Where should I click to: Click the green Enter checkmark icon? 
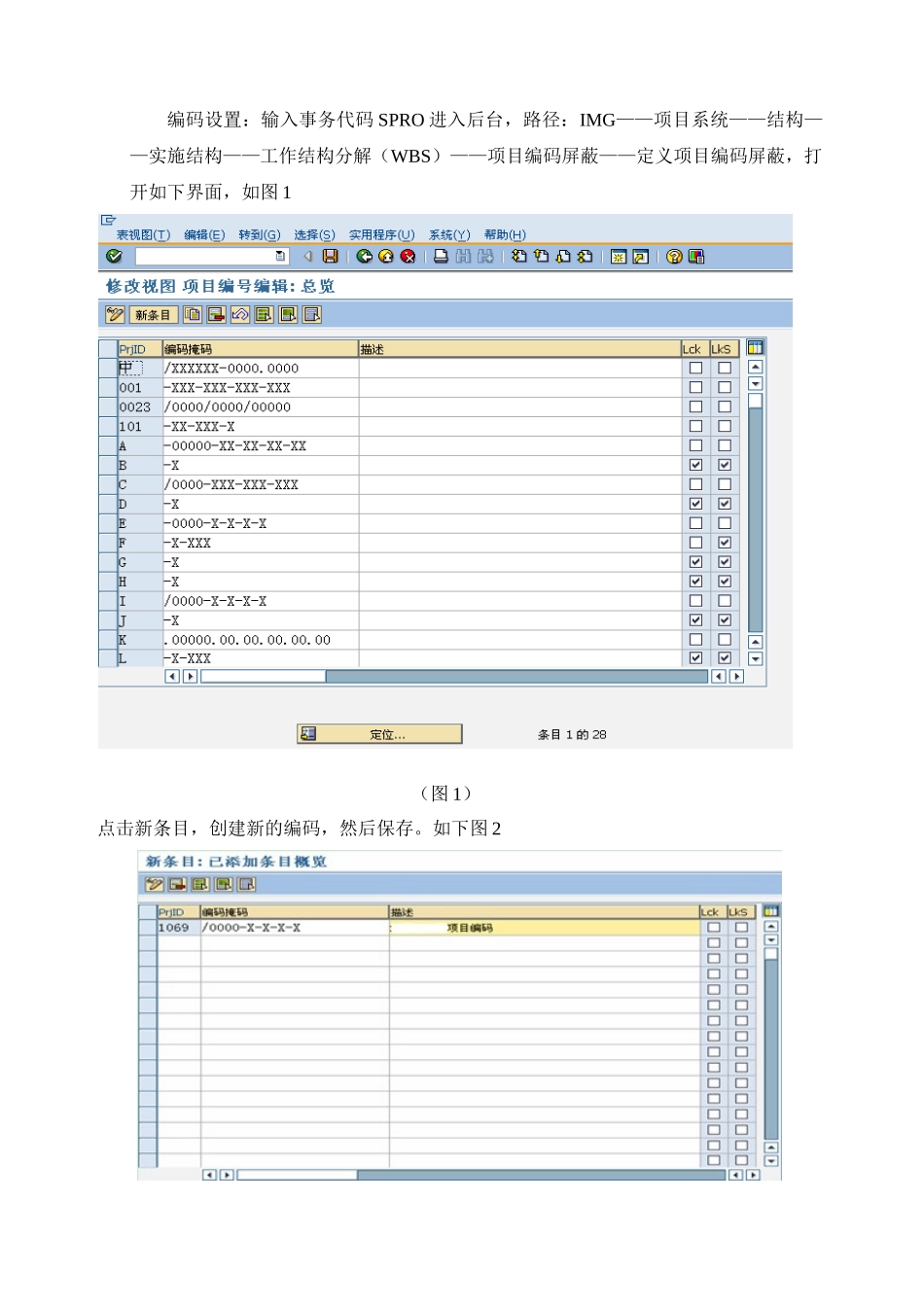point(114,256)
